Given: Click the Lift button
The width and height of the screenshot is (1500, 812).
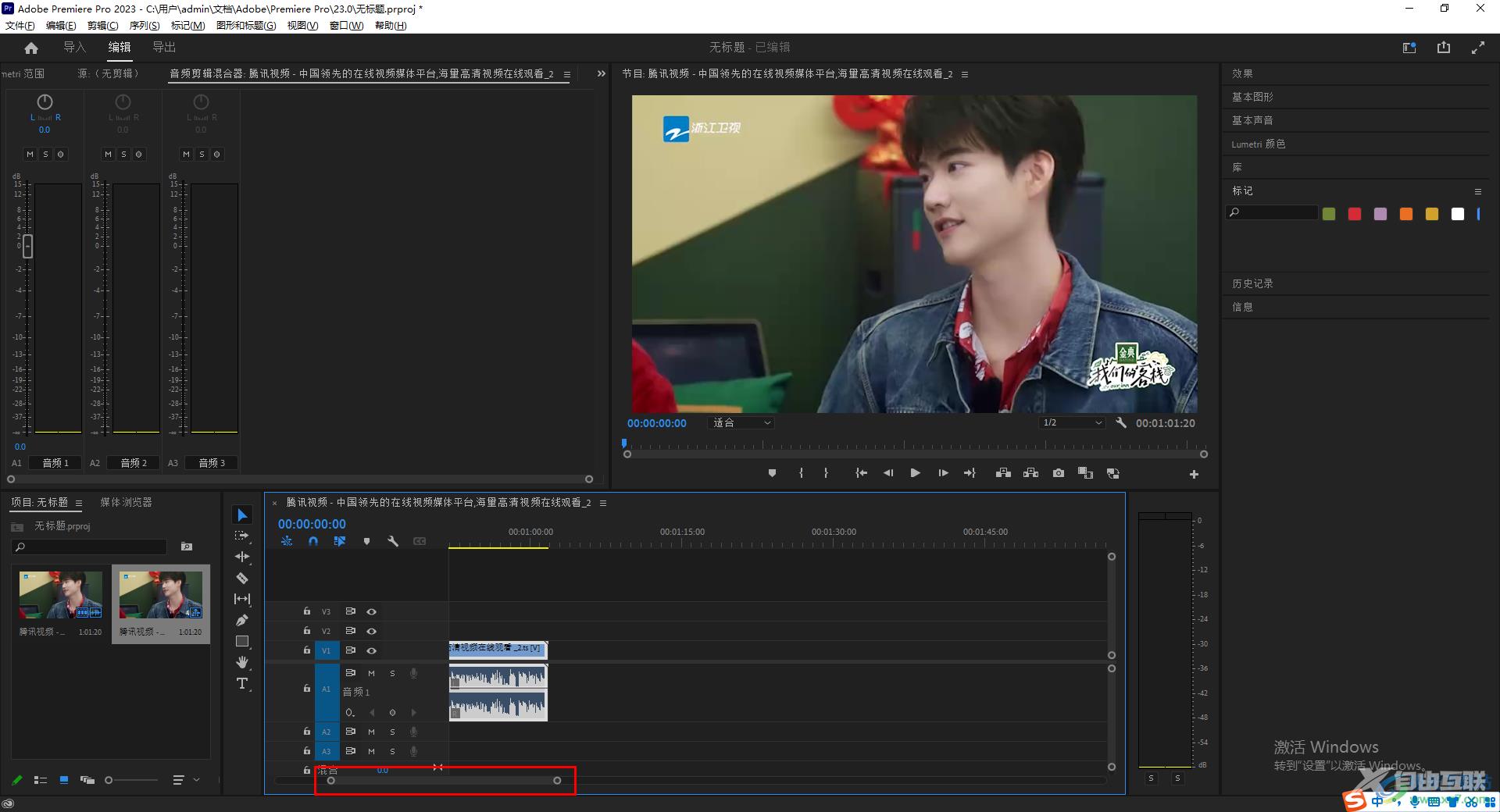Looking at the screenshot, I should pos(1003,473).
